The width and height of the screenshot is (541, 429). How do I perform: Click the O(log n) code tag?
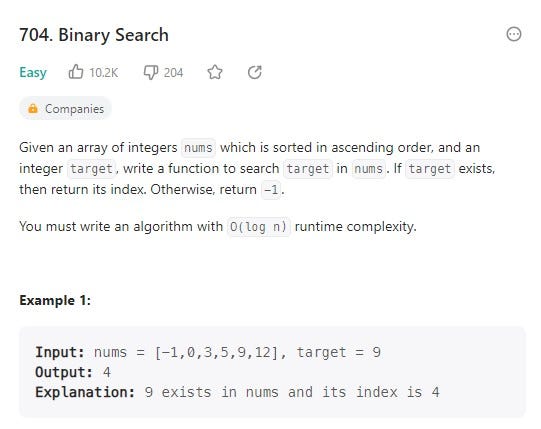click(259, 227)
